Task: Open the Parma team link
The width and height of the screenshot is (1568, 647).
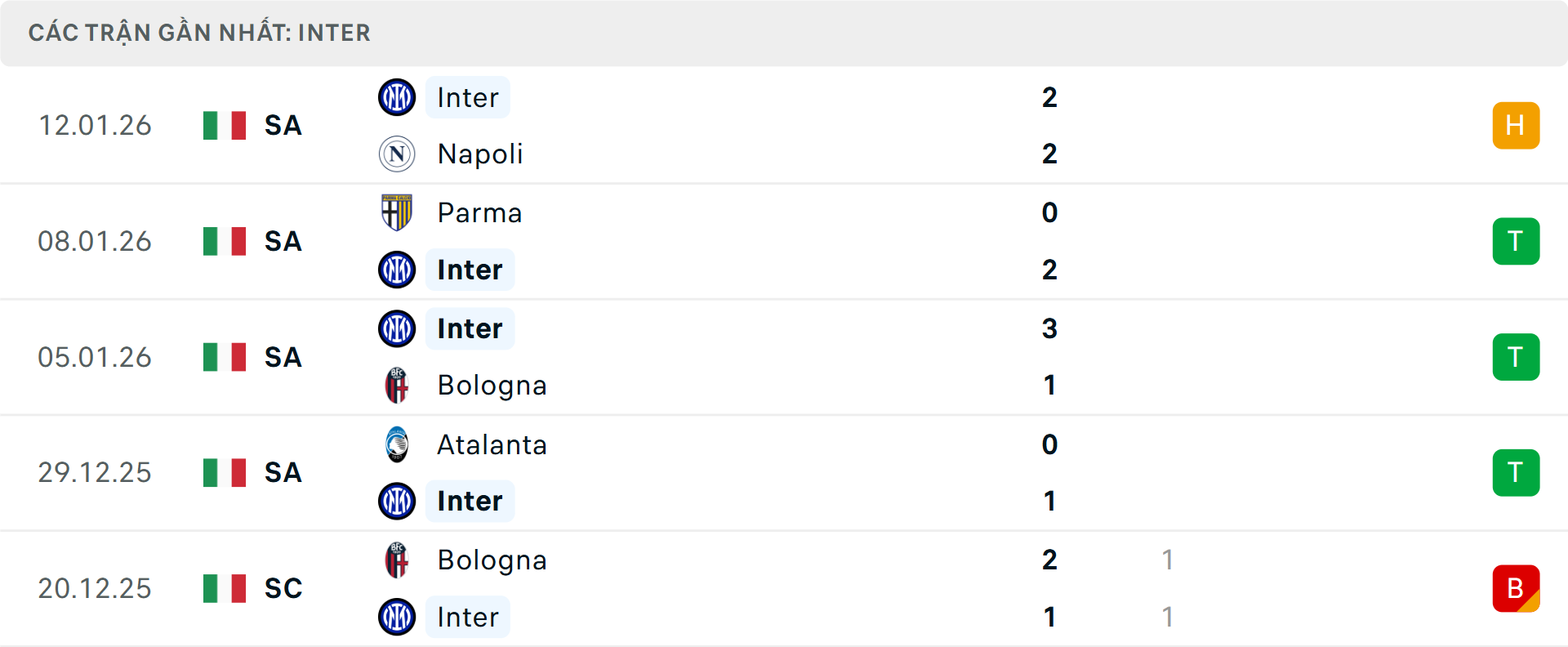Action: (x=479, y=212)
